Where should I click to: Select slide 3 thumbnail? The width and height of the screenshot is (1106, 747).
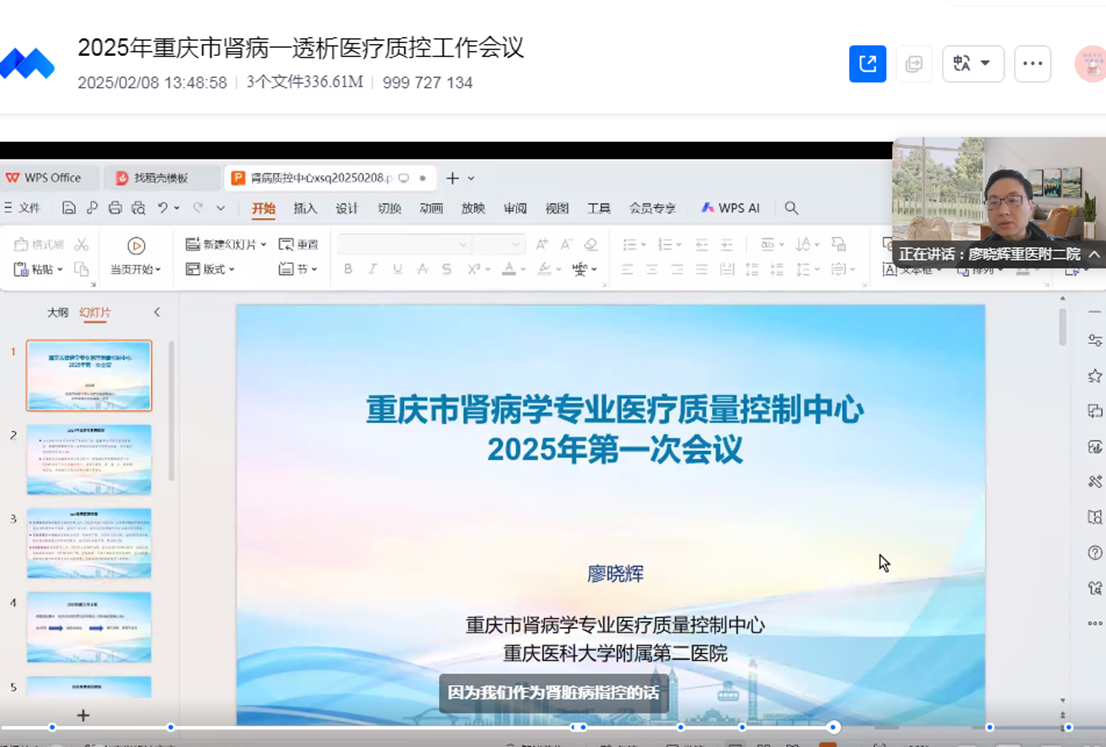tap(89, 543)
